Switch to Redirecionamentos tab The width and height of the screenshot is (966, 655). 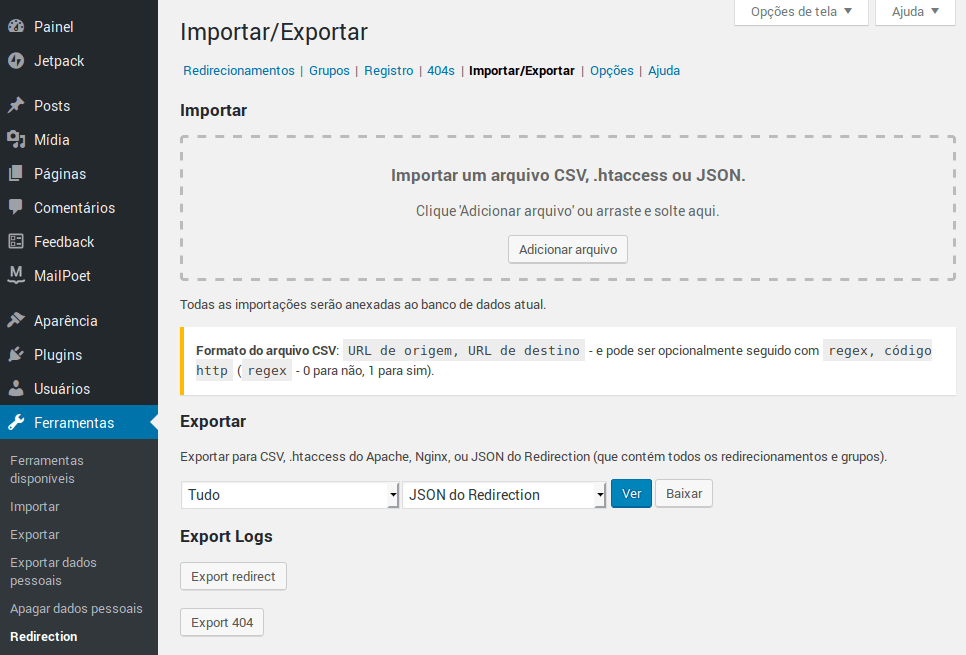pos(239,70)
